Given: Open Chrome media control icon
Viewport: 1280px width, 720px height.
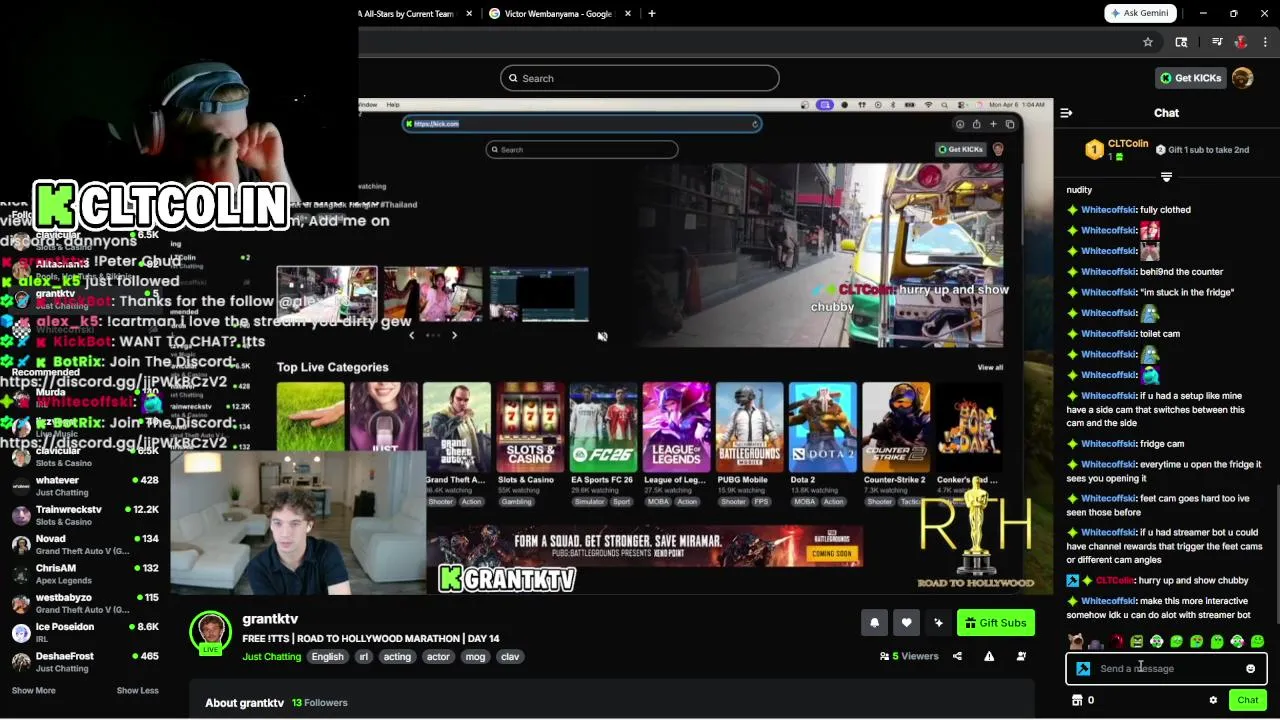Looking at the screenshot, I should pyautogui.click(x=1217, y=42).
